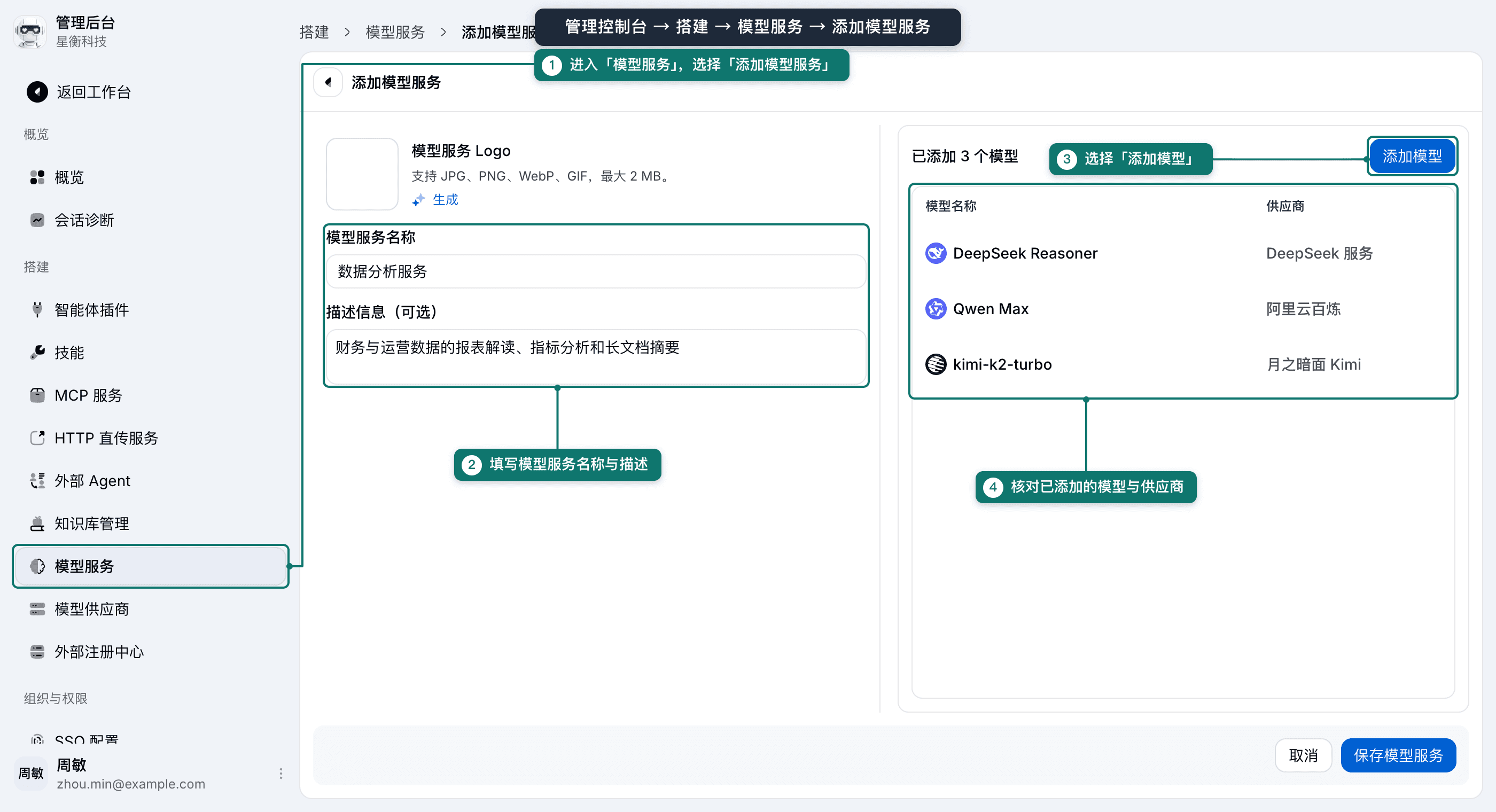
Task: Click the 阿里云百炼 supplier cell
Action: [1303, 309]
